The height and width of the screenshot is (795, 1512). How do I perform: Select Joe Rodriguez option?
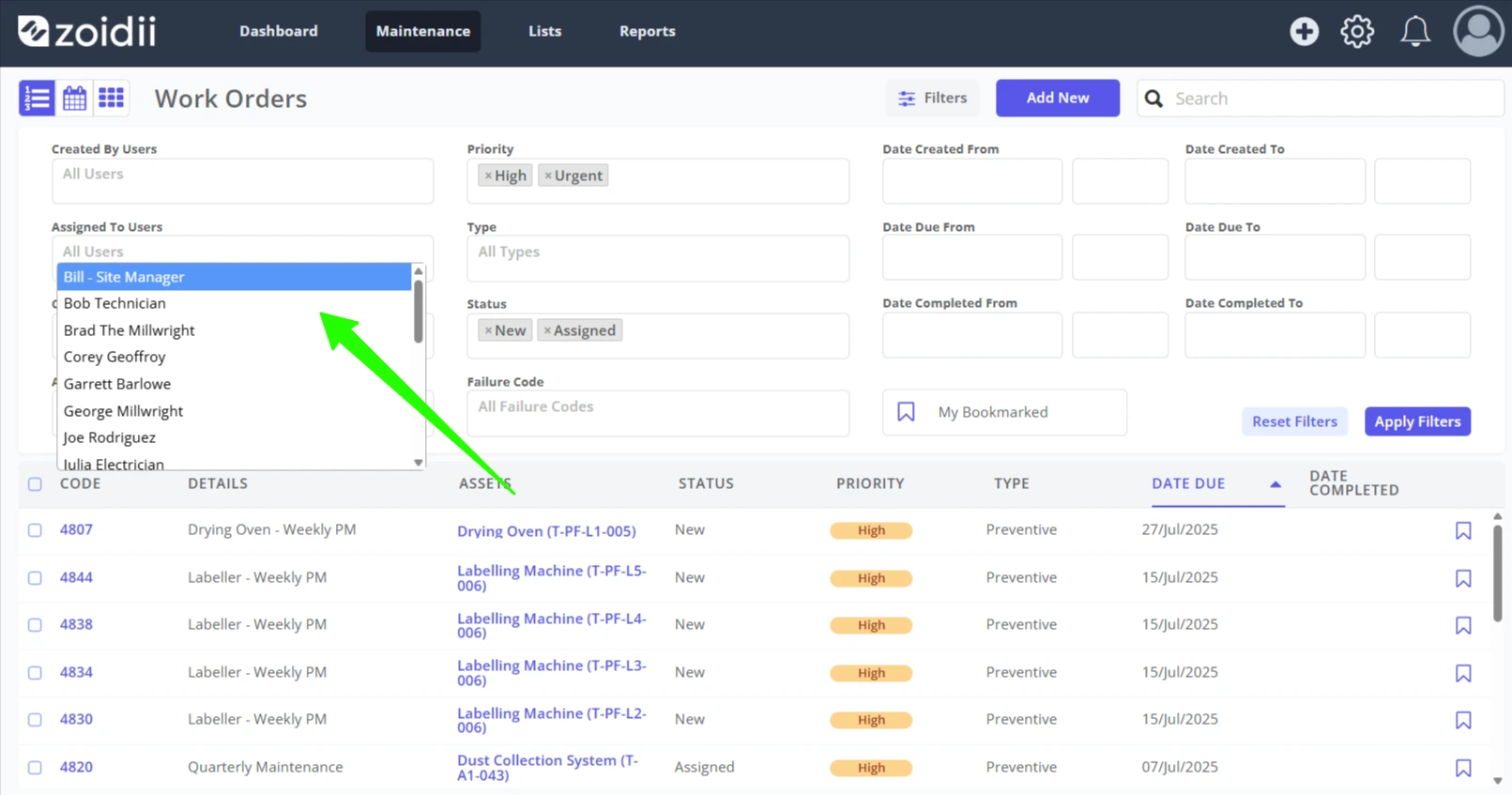234,437
